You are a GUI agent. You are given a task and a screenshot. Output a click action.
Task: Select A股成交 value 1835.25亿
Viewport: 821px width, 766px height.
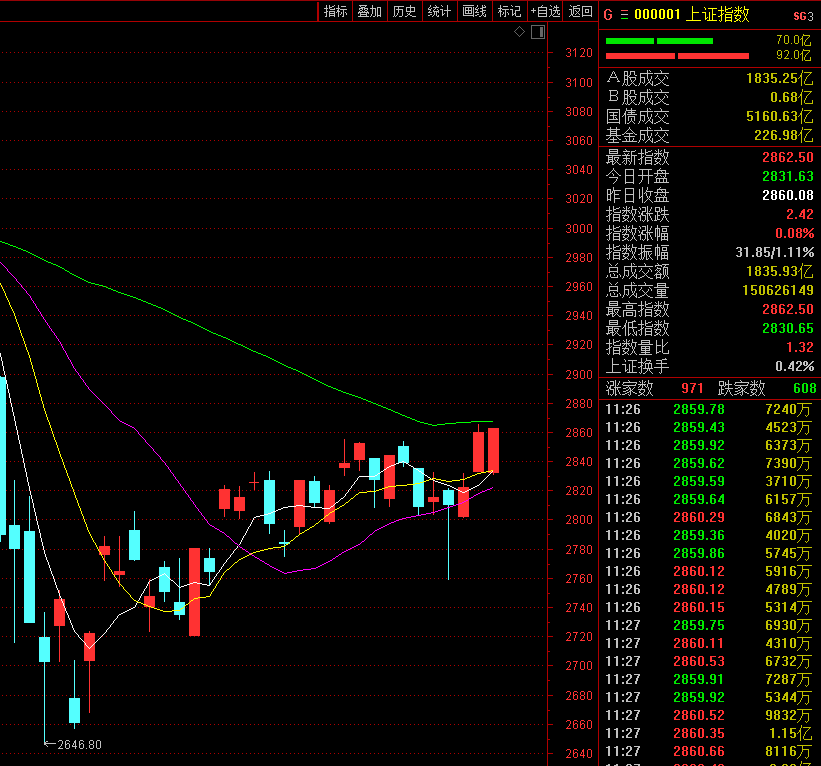(x=779, y=79)
